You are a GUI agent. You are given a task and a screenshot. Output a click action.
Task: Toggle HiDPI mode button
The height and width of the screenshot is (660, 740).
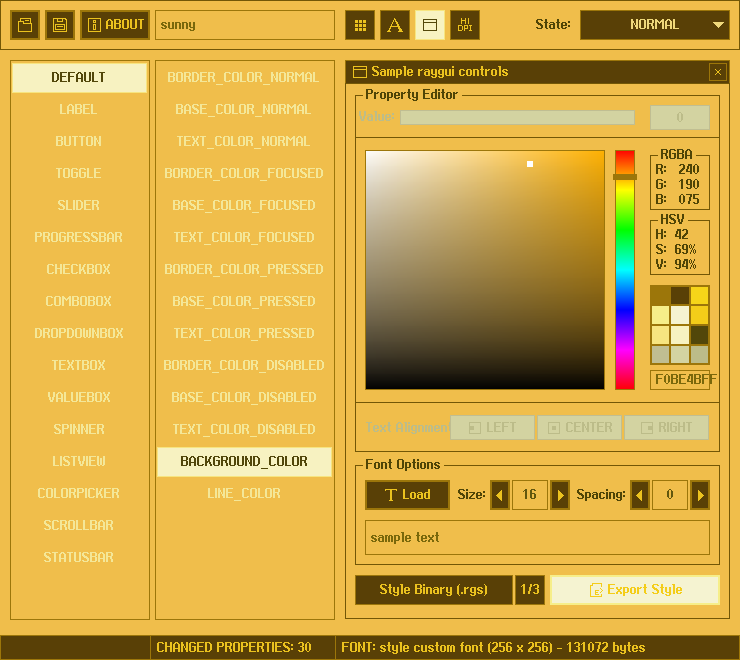(x=465, y=25)
